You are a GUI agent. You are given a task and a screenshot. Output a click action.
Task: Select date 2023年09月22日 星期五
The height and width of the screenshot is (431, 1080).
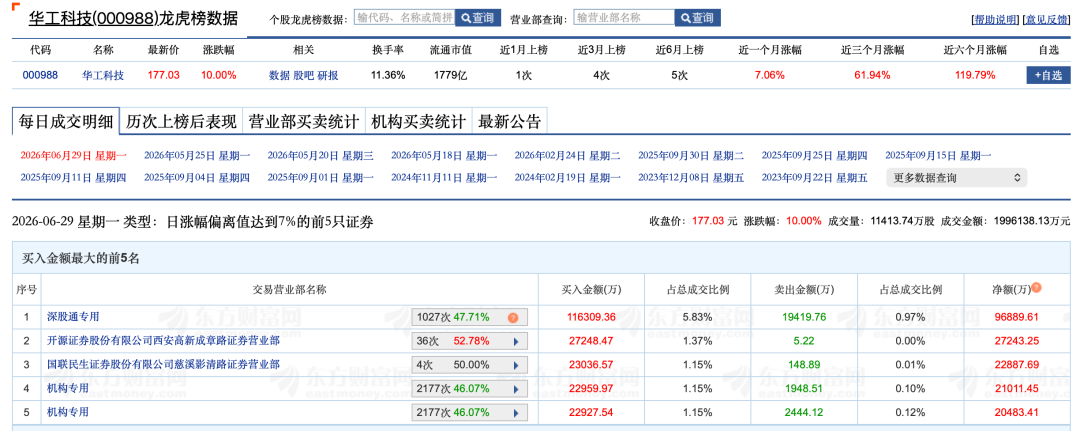point(814,178)
